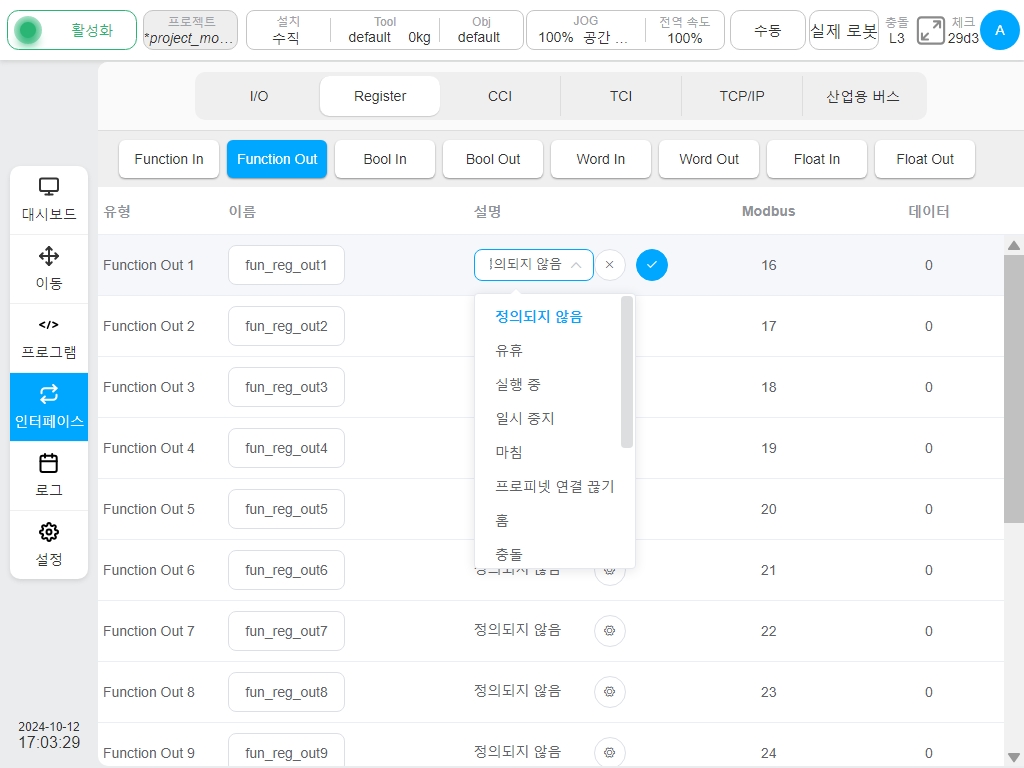
Task: Cancel Function Out 1 edit with X
Action: pos(609,265)
